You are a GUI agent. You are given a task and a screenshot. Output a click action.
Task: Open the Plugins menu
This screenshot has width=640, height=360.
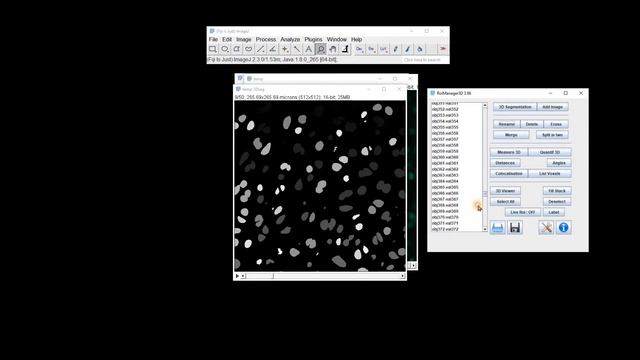(x=313, y=39)
